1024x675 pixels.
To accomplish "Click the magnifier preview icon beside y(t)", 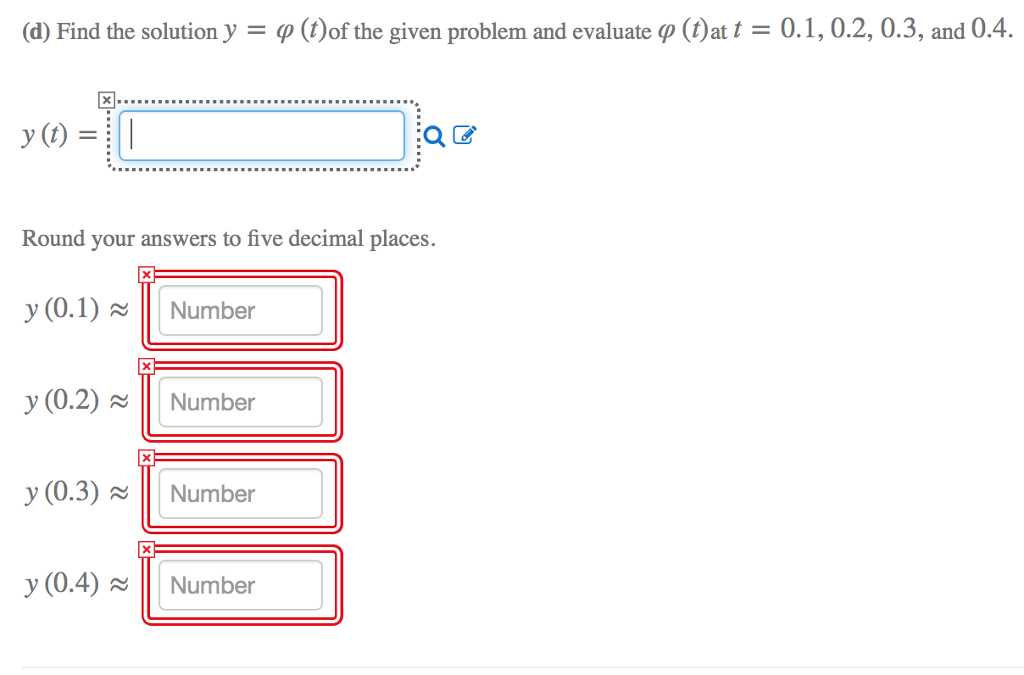I will tap(434, 136).
